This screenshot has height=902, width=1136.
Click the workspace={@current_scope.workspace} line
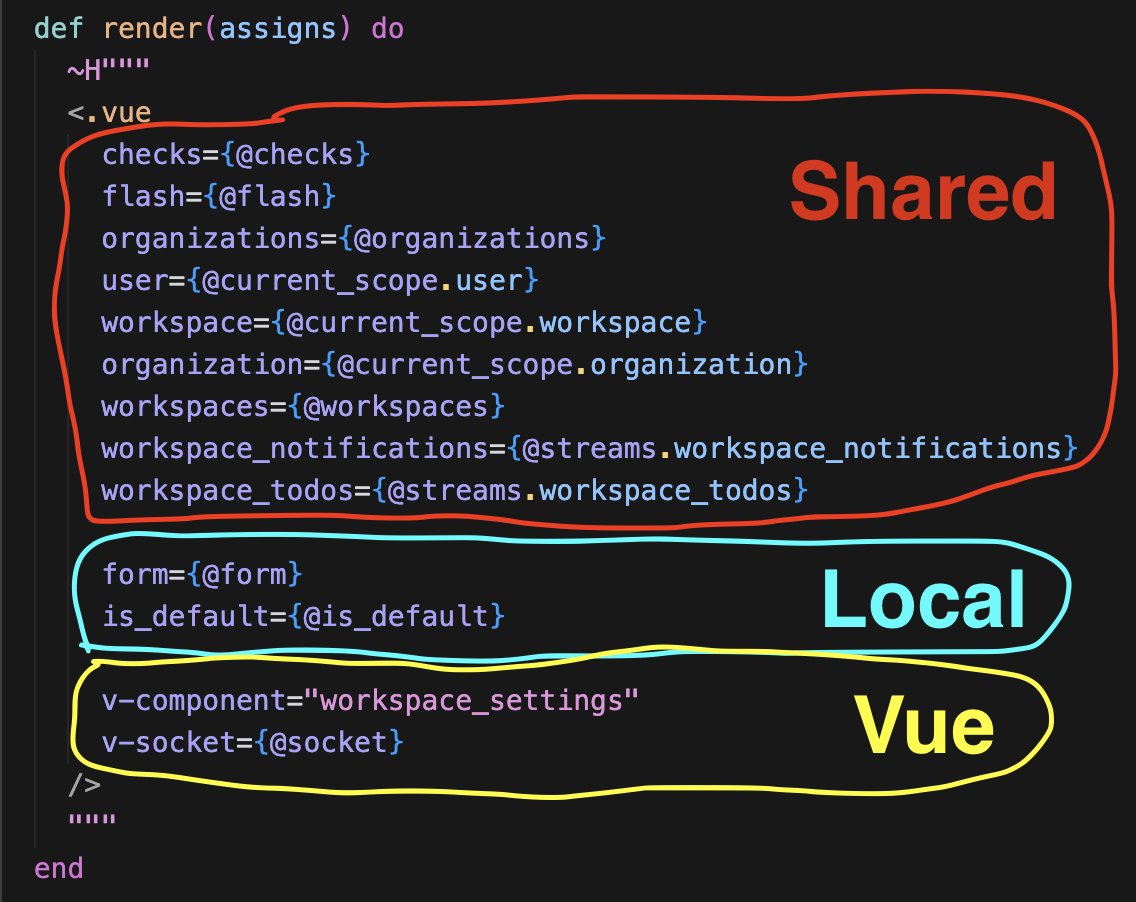pyautogui.click(x=404, y=323)
